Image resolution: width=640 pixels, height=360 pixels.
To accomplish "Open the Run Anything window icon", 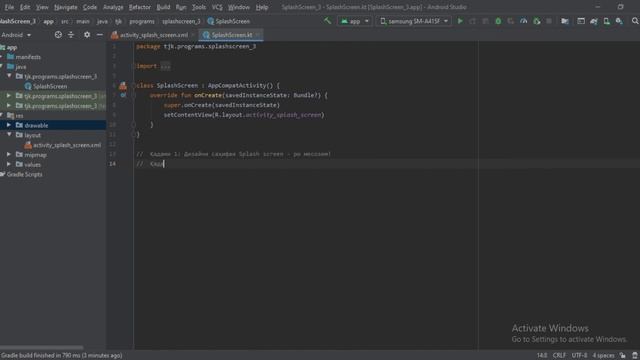I will [581, 21].
